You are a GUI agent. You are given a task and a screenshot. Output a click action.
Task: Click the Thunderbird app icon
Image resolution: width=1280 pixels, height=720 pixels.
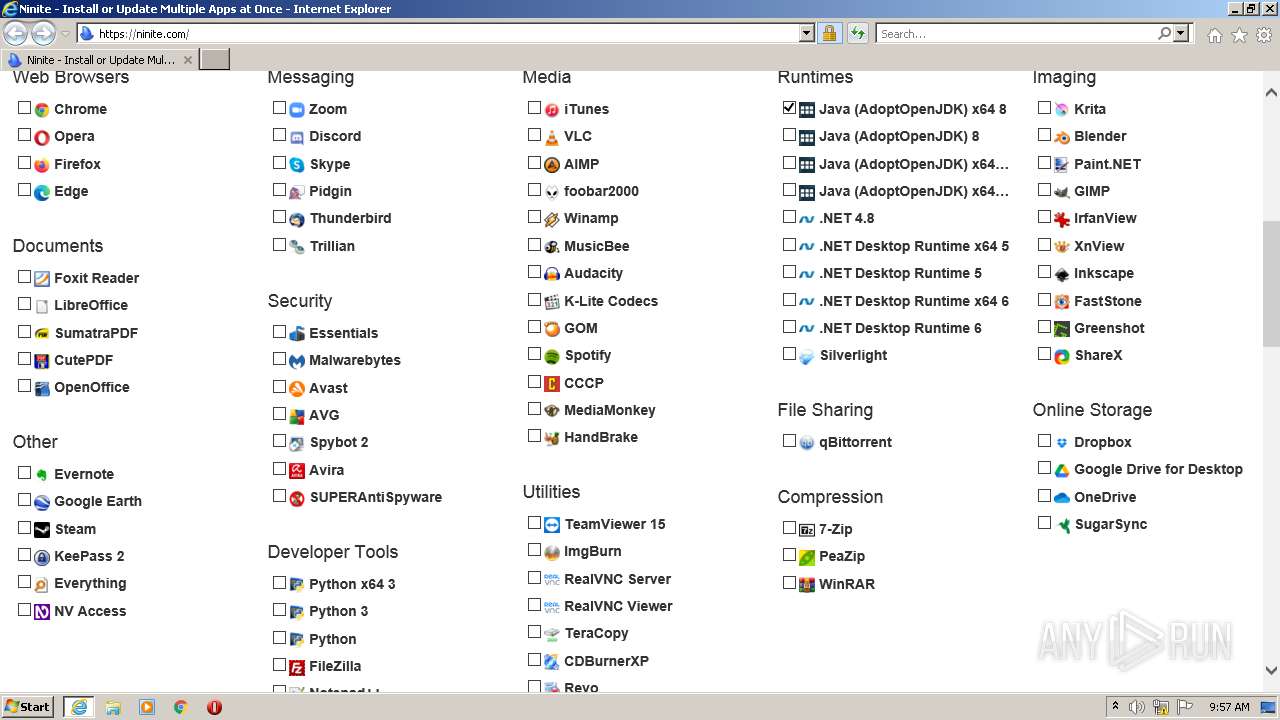(297, 219)
